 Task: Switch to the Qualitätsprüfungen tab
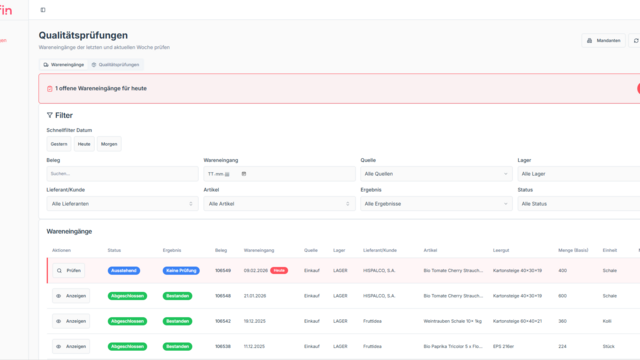(x=116, y=64)
